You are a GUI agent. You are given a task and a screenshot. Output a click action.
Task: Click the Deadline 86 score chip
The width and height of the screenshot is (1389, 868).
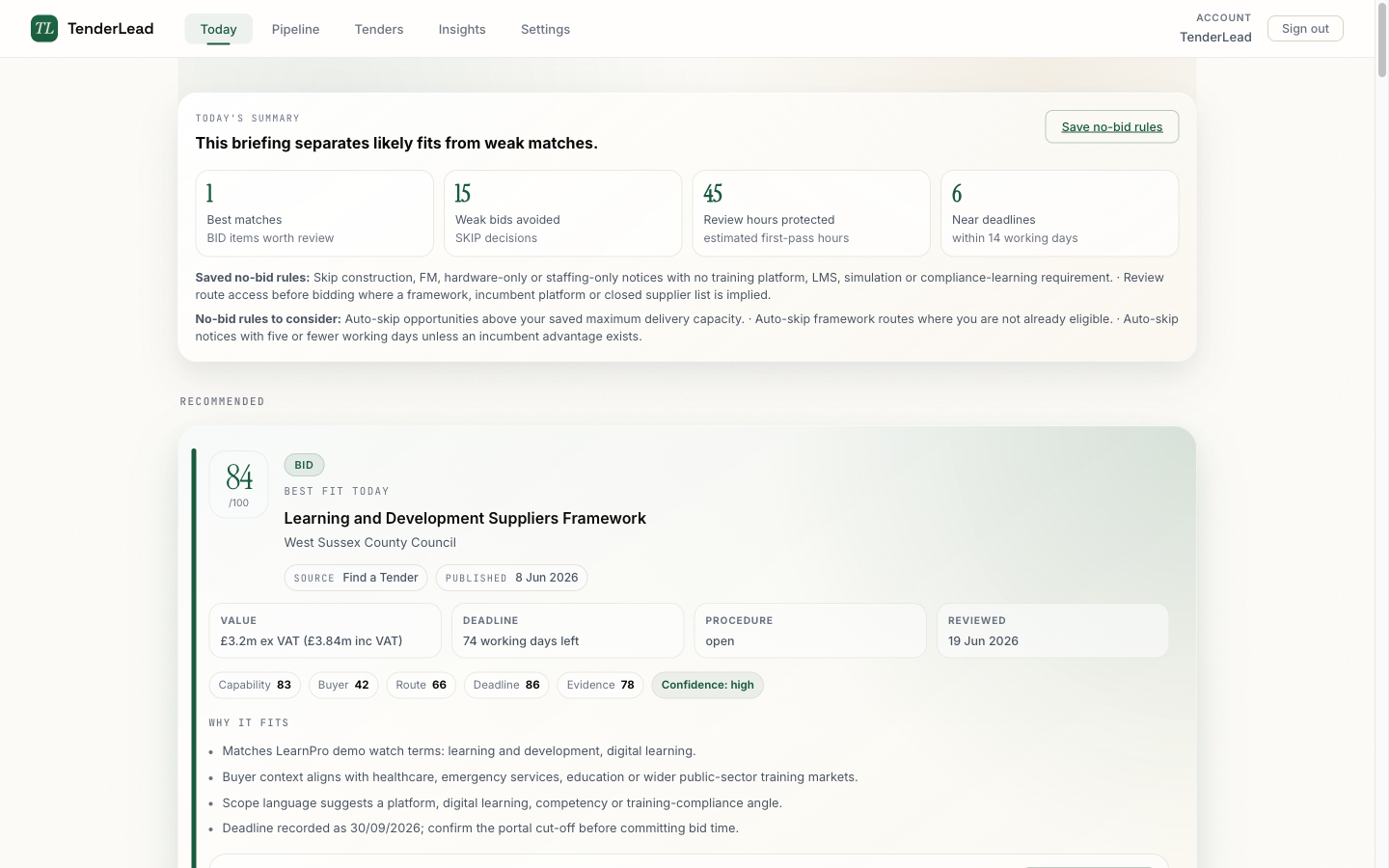point(506,685)
